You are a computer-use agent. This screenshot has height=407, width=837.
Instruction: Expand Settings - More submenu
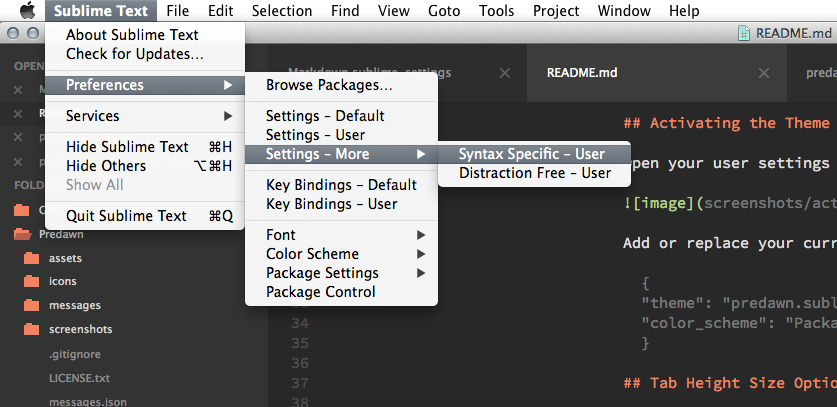click(341, 154)
